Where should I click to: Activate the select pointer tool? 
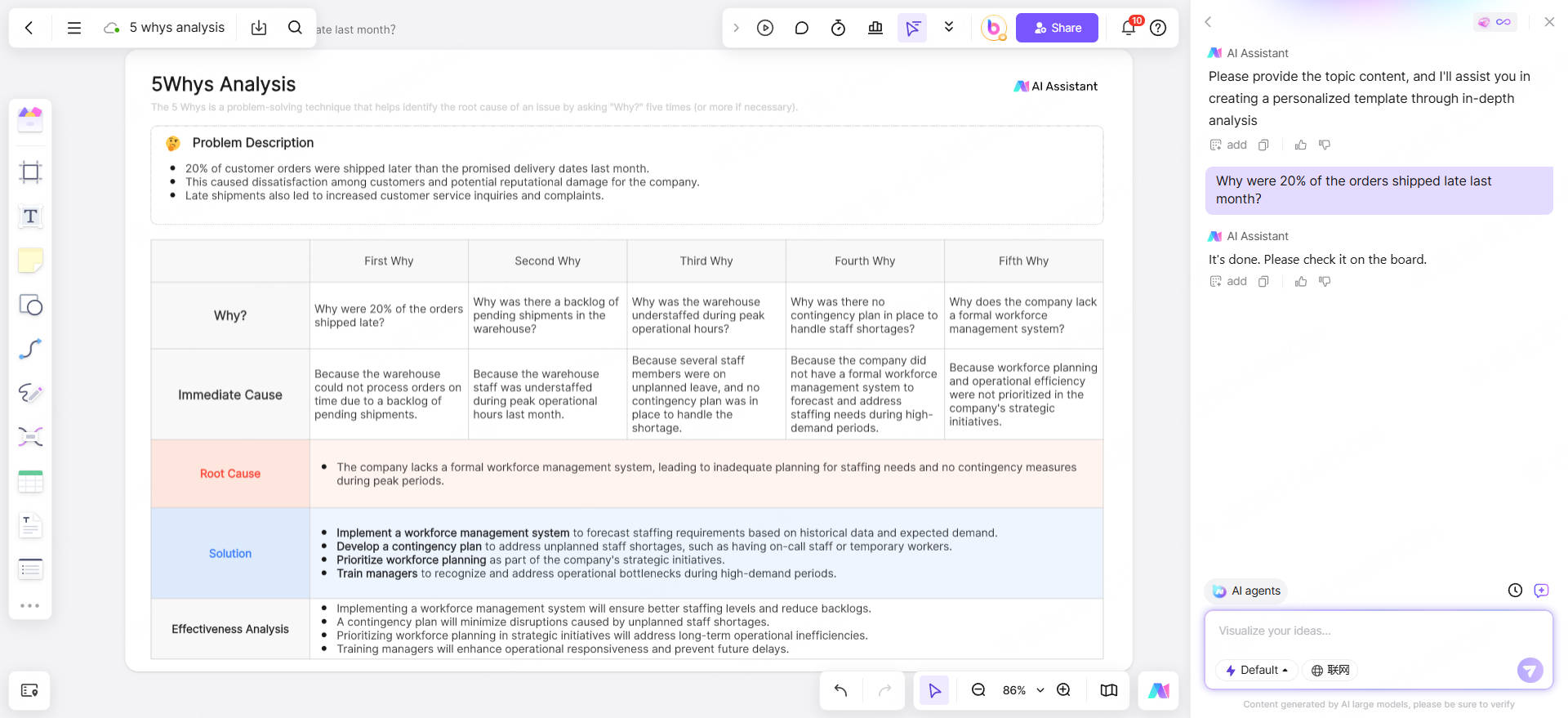click(x=934, y=690)
